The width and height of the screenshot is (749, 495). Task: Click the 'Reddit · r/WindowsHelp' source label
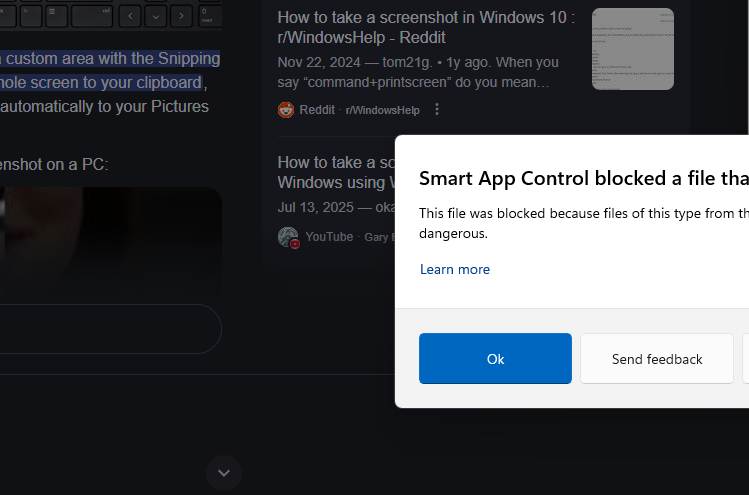click(x=359, y=110)
